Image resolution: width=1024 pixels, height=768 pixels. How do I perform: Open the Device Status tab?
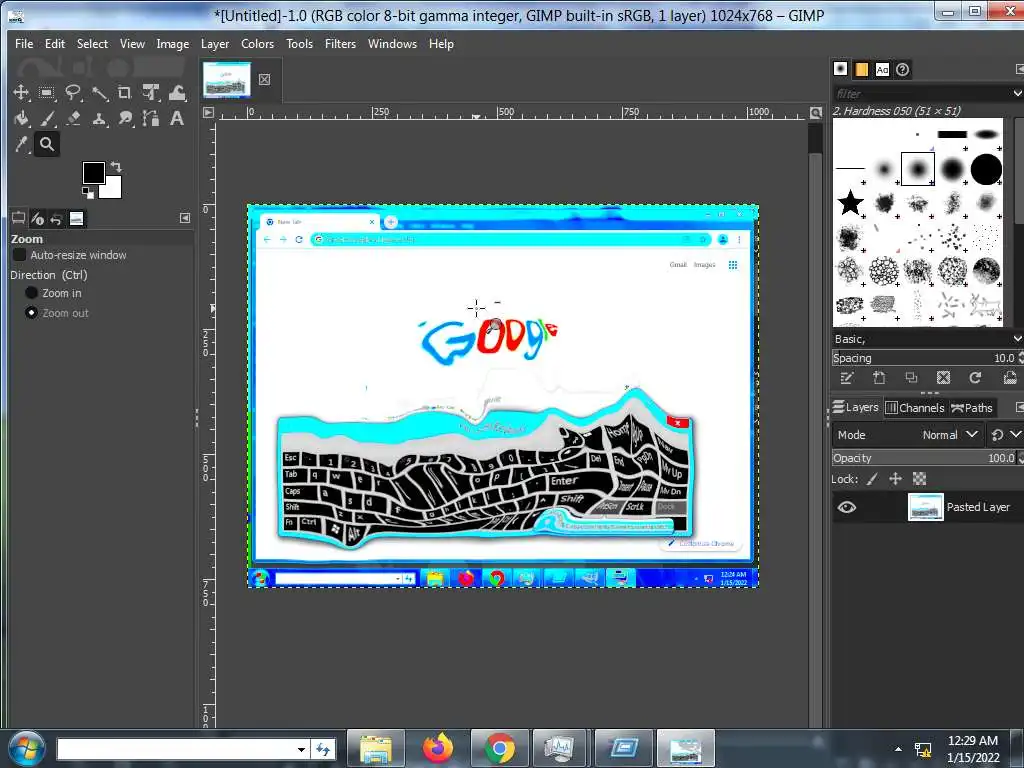coord(37,218)
